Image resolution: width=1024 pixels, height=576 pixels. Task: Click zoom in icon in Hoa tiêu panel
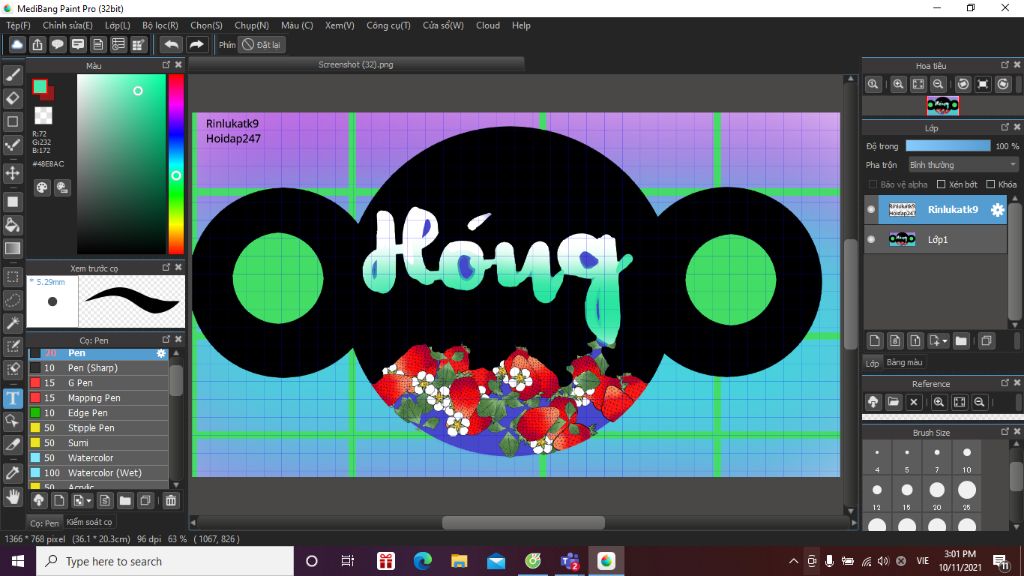[899, 84]
